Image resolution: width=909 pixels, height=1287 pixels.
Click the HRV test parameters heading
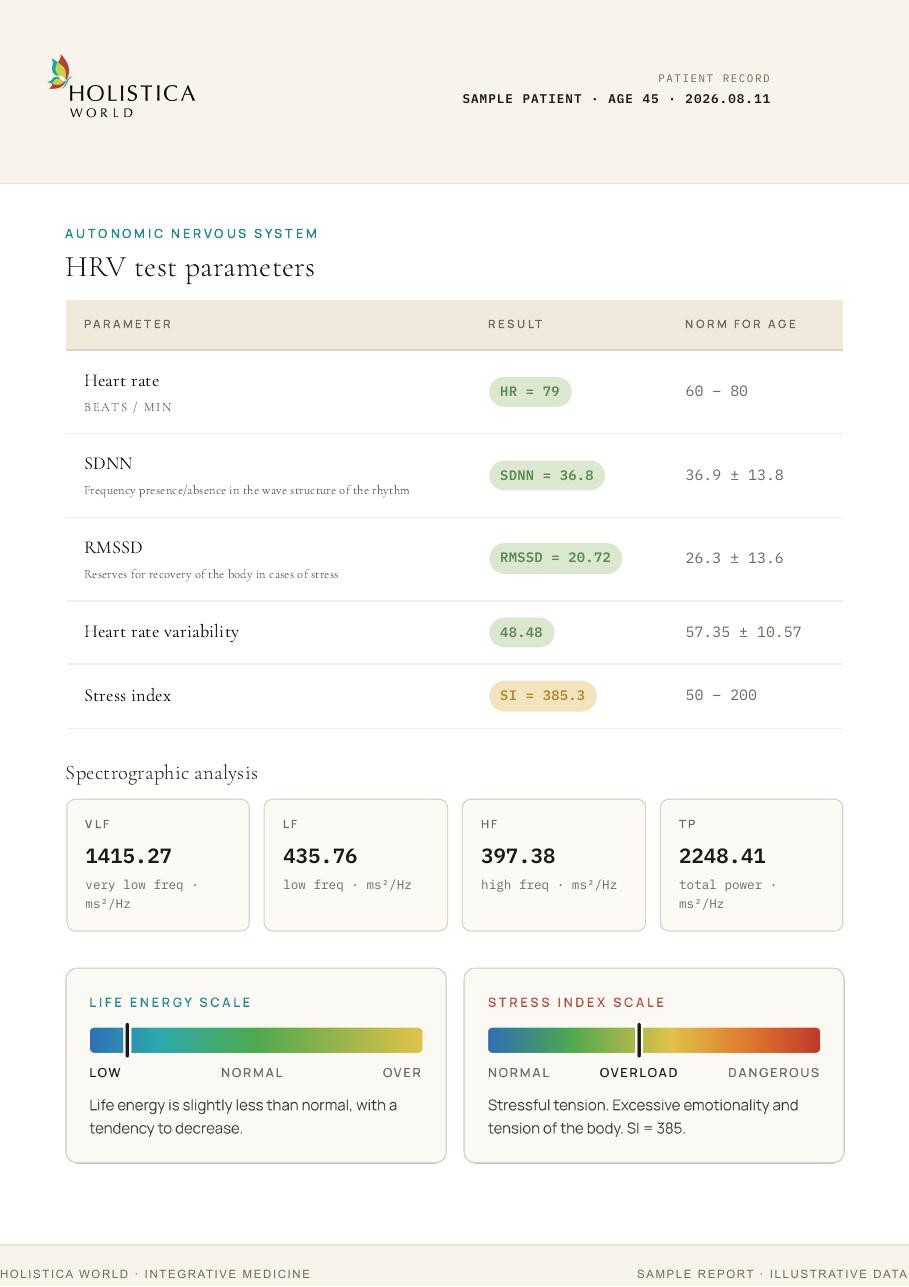point(190,268)
